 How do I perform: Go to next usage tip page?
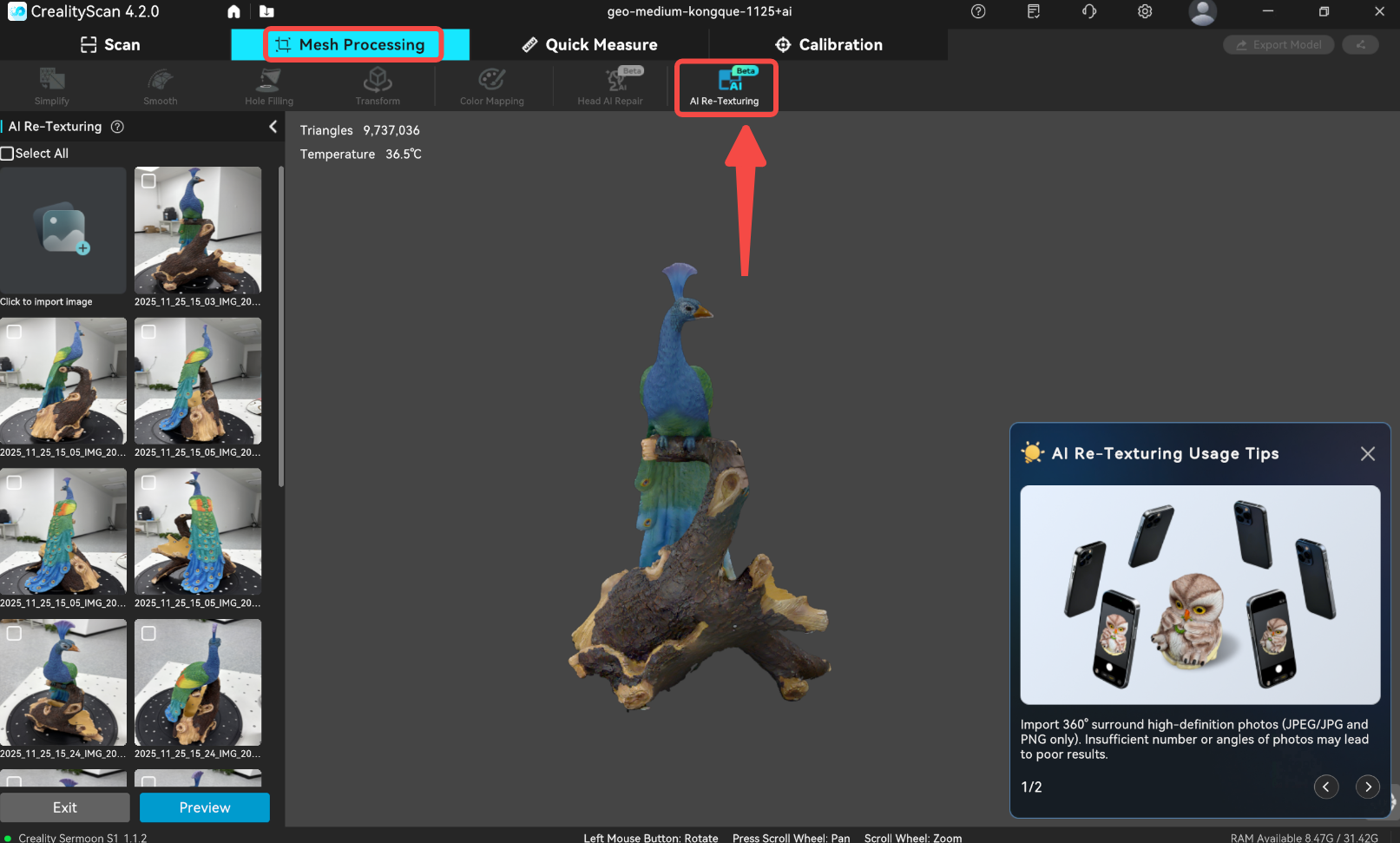[1367, 787]
